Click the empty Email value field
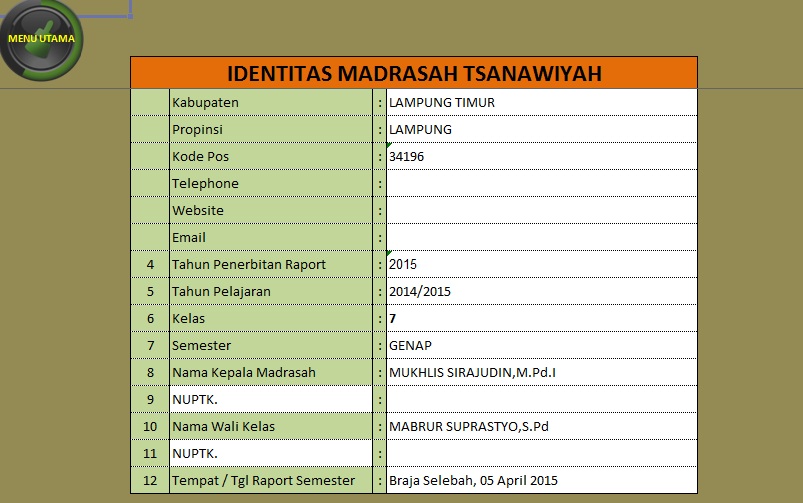Viewport: 803px width, 503px height. tap(542, 238)
